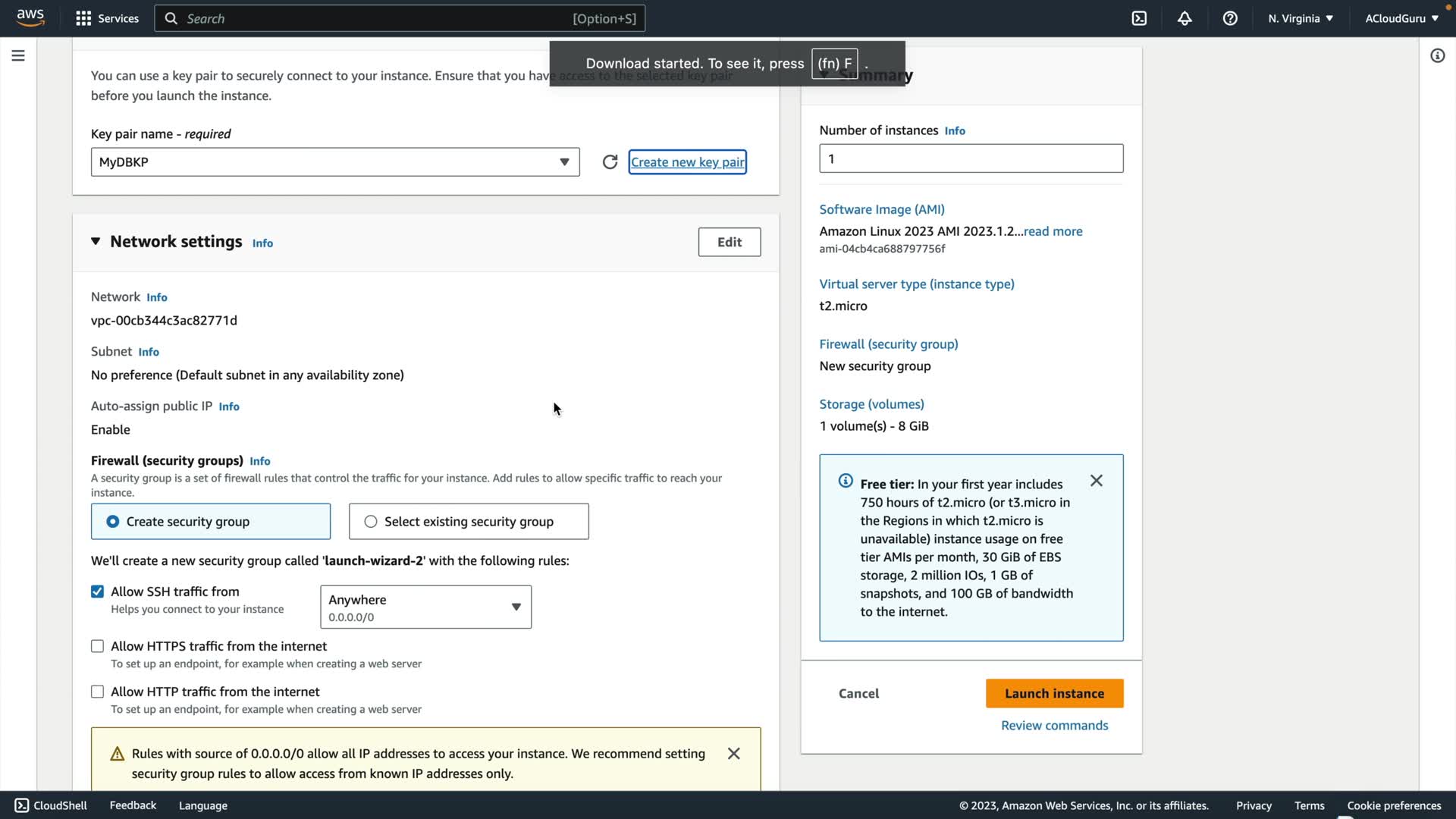Collapse the Network settings section

(96, 241)
